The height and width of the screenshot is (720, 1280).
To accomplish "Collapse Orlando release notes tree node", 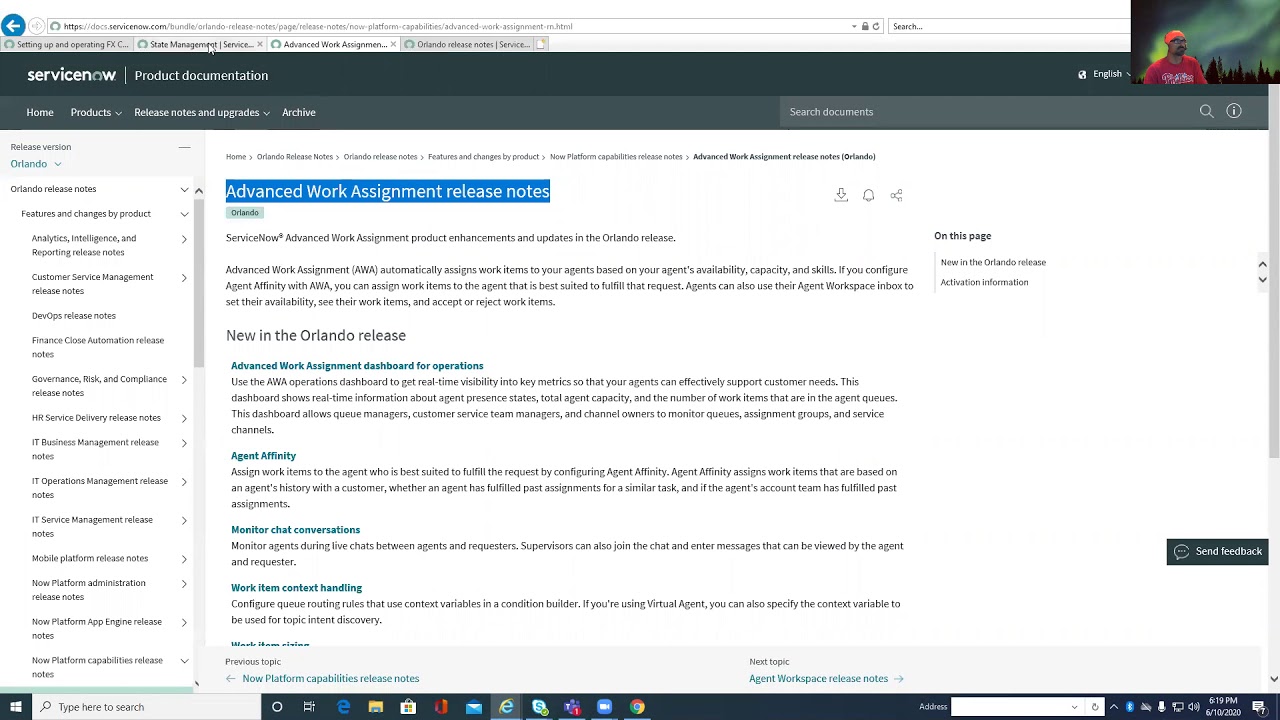I will 184,189.
